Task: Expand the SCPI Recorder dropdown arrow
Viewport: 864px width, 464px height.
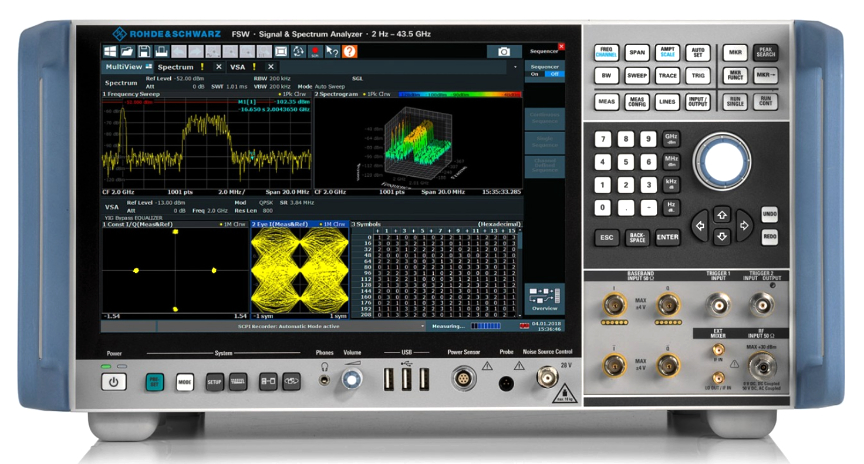Action: (x=422, y=326)
